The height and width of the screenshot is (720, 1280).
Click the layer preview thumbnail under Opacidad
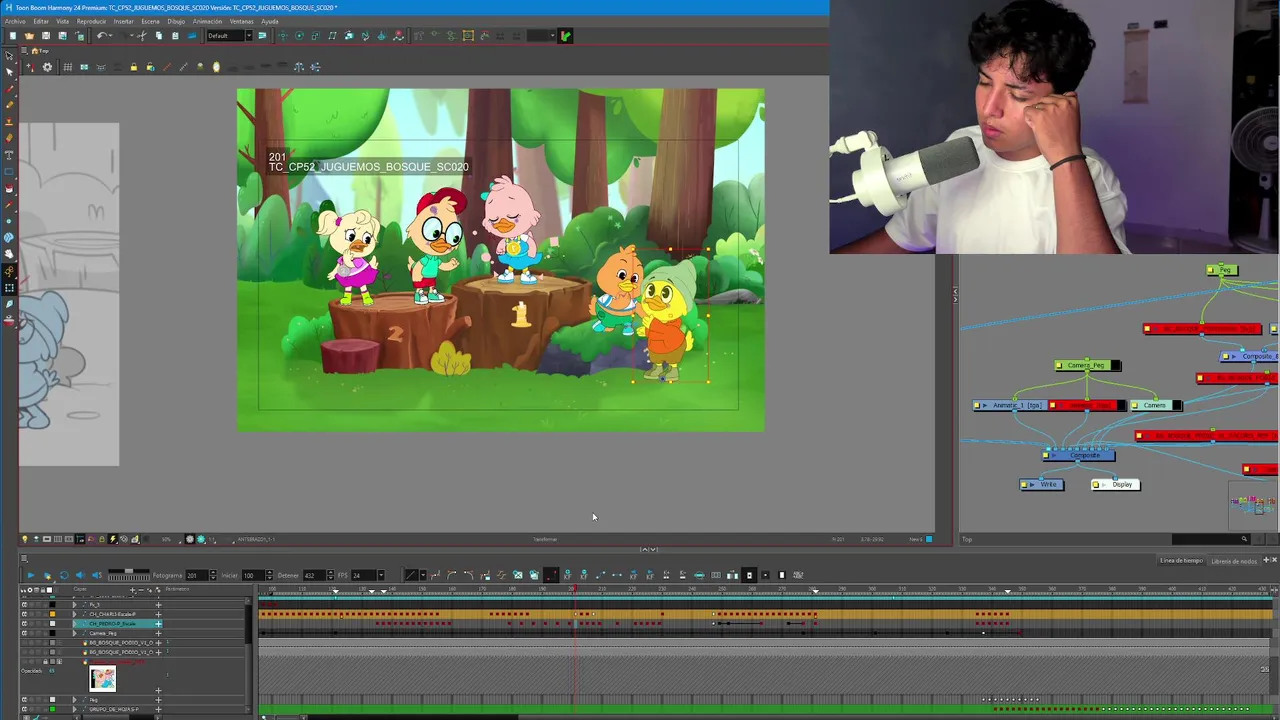point(102,679)
